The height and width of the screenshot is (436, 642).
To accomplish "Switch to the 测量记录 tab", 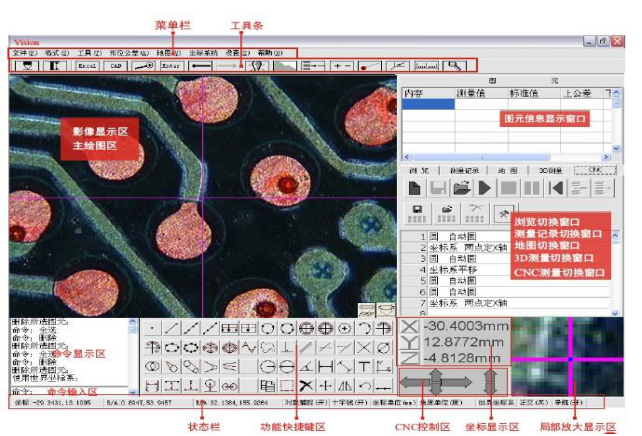I will pyautogui.click(x=463, y=170).
